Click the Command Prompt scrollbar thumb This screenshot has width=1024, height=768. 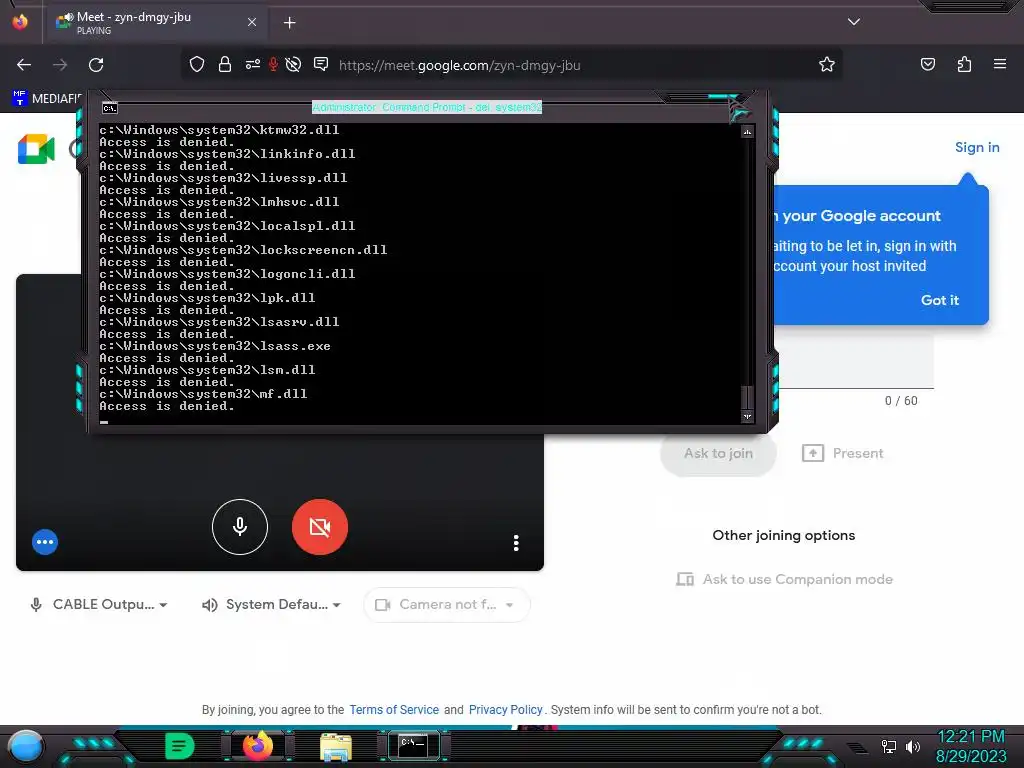pos(747,397)
